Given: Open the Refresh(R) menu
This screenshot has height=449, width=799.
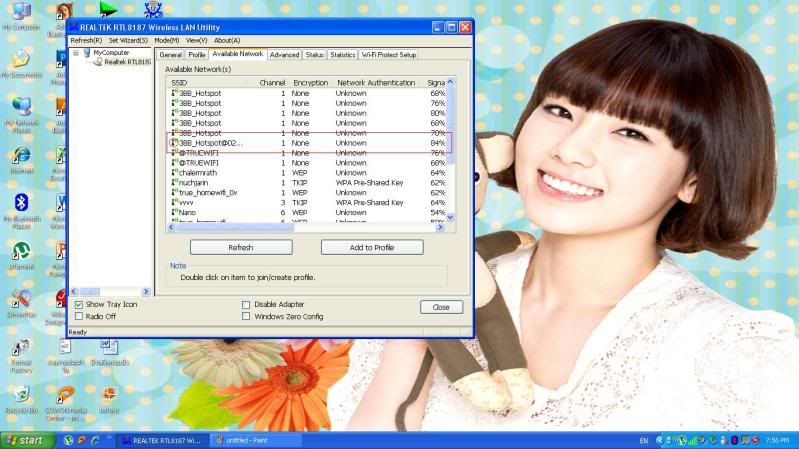Looking at the screenshot, I should [x=86, y=40].
